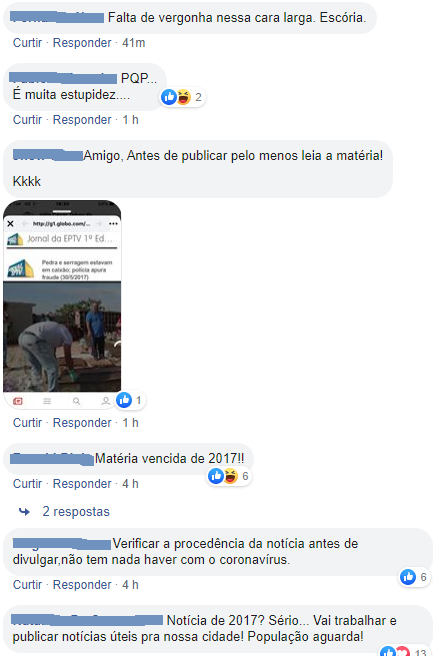This screenshot has height=656, width=439.
Task: Click laughing emoji reaction on PQP comment
Action: click(x=183, y=97)
